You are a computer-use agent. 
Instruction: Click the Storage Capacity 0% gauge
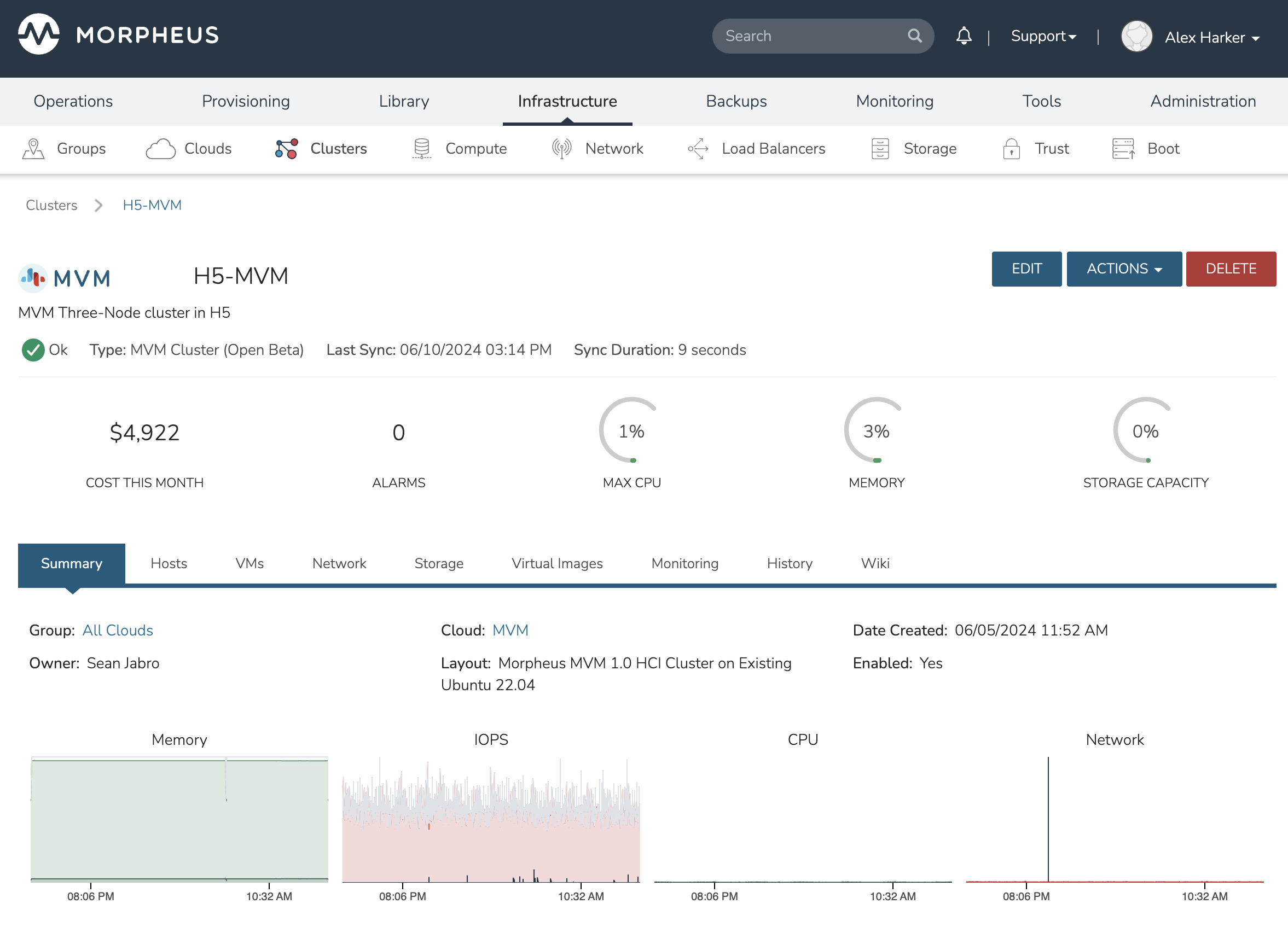(1145, 431)
